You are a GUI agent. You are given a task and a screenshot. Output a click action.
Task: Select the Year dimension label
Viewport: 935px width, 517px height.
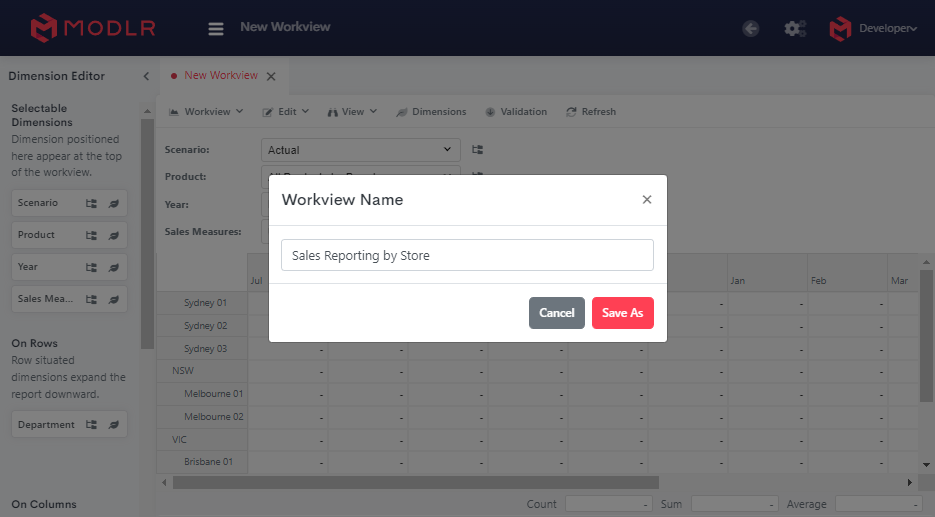coord(27,267)
